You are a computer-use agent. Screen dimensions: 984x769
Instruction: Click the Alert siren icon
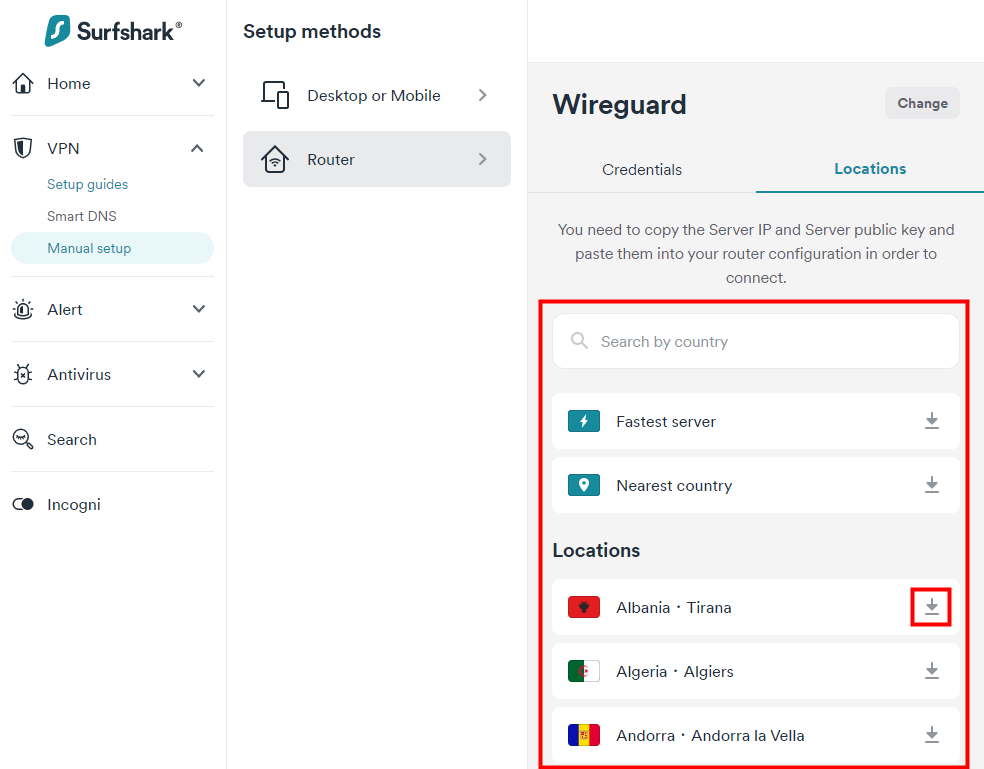tap(23, 309)
